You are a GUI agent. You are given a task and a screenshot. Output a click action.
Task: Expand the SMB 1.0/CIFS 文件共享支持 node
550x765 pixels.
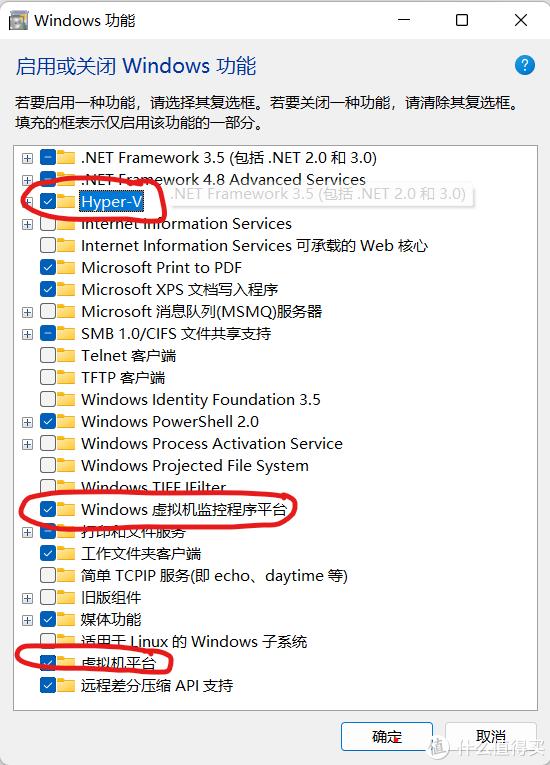(x=27, y=334)
